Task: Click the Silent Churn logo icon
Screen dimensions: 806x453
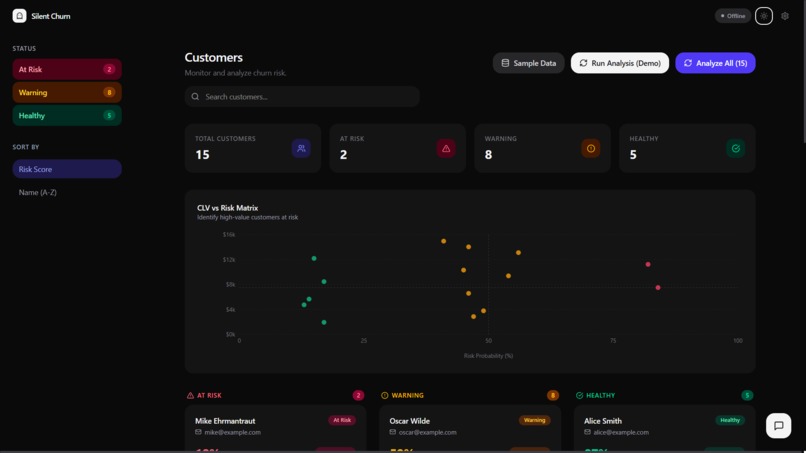Action: (20, 16)
